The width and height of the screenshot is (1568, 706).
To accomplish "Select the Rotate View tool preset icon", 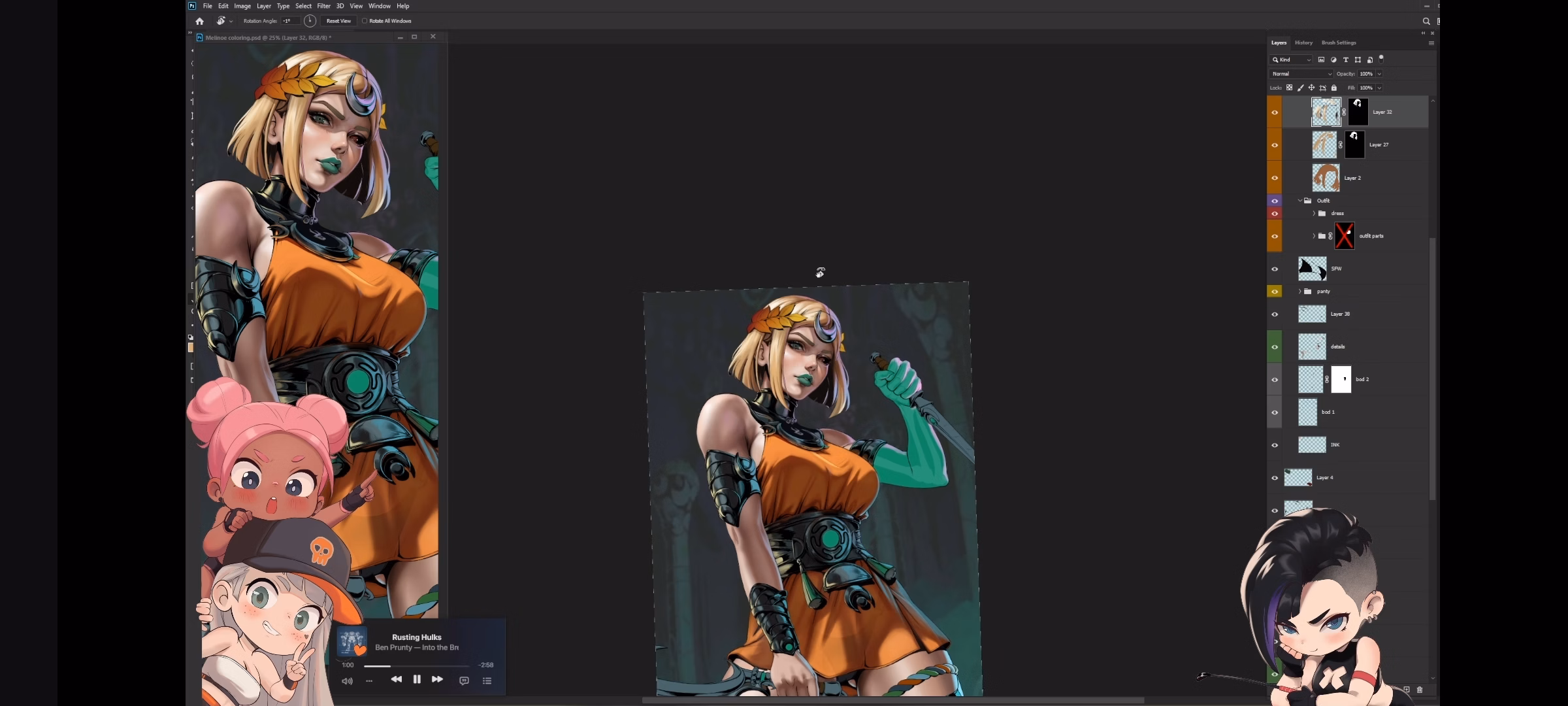I will click(x=221, y=21).
